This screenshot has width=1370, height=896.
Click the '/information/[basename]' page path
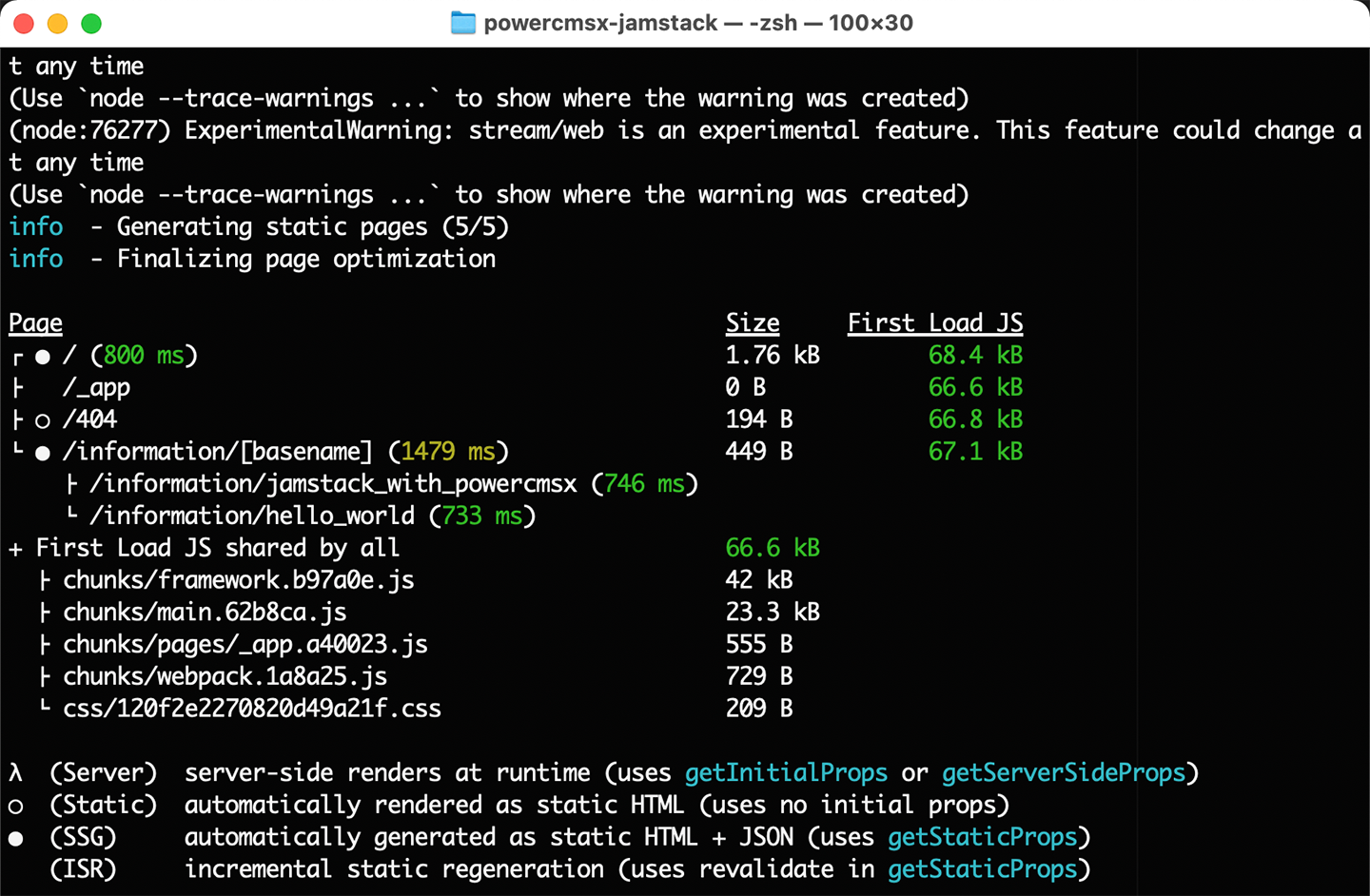(x=218, y=452)
